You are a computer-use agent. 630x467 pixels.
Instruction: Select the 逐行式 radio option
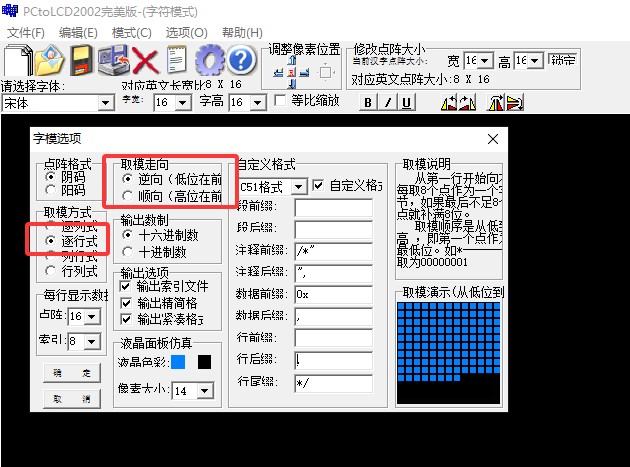[51, 241]
